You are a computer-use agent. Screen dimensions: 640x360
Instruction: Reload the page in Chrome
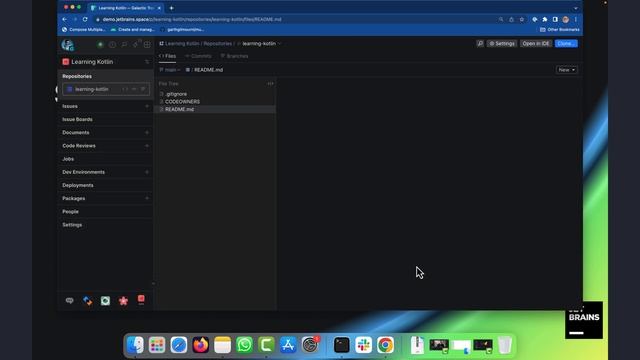point(85,19)
